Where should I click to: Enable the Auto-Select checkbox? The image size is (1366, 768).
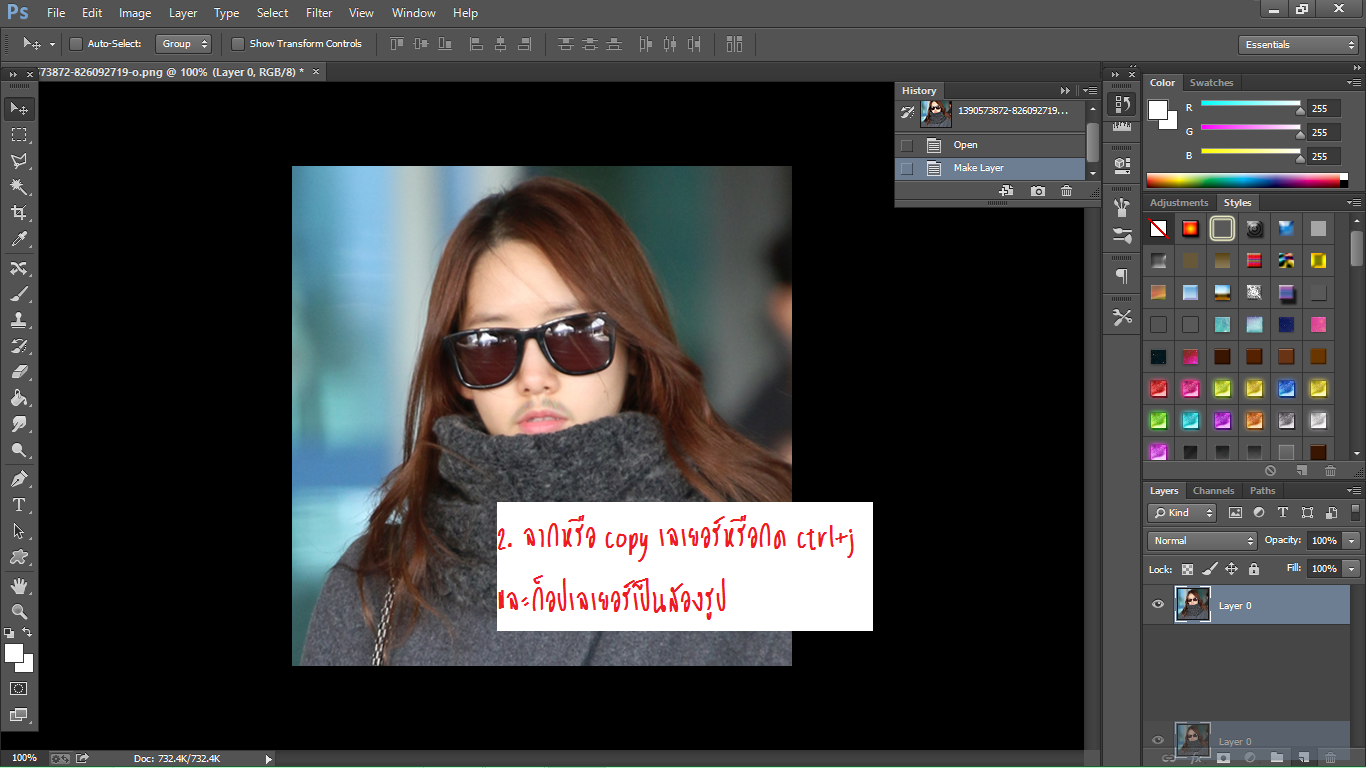coord(76,44)
